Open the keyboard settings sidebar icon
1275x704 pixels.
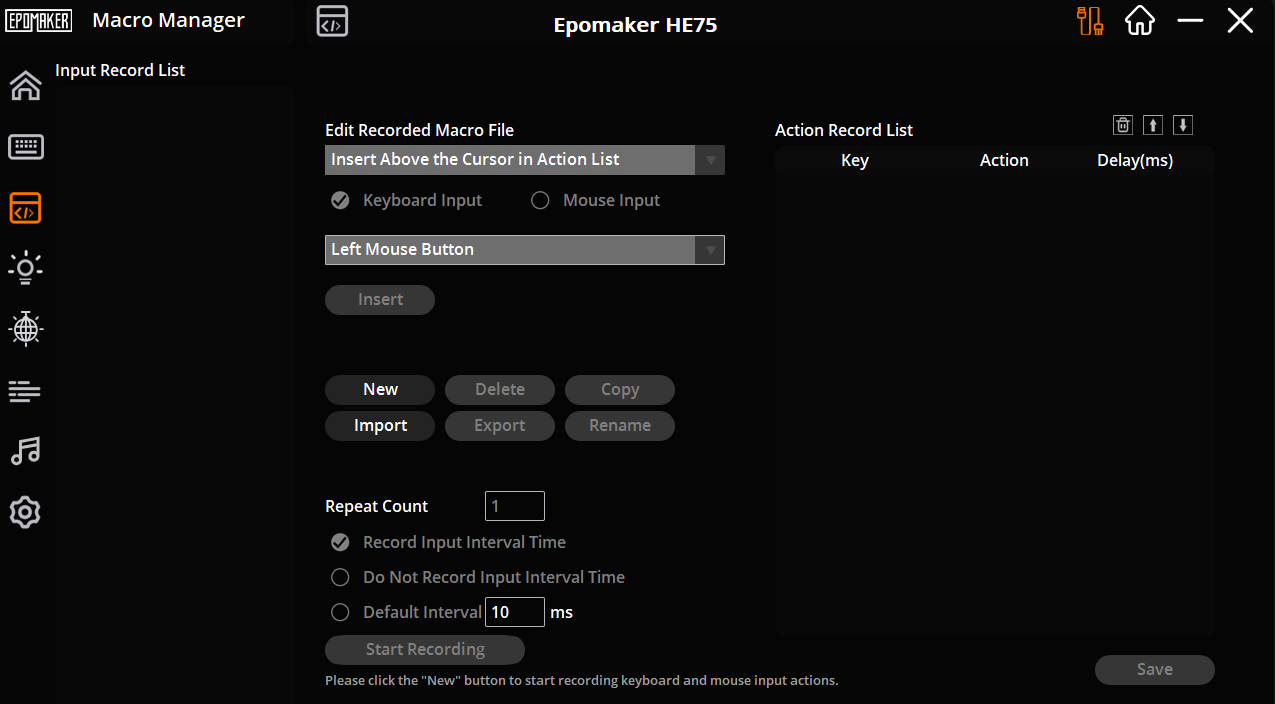click(x=25, y=148)
